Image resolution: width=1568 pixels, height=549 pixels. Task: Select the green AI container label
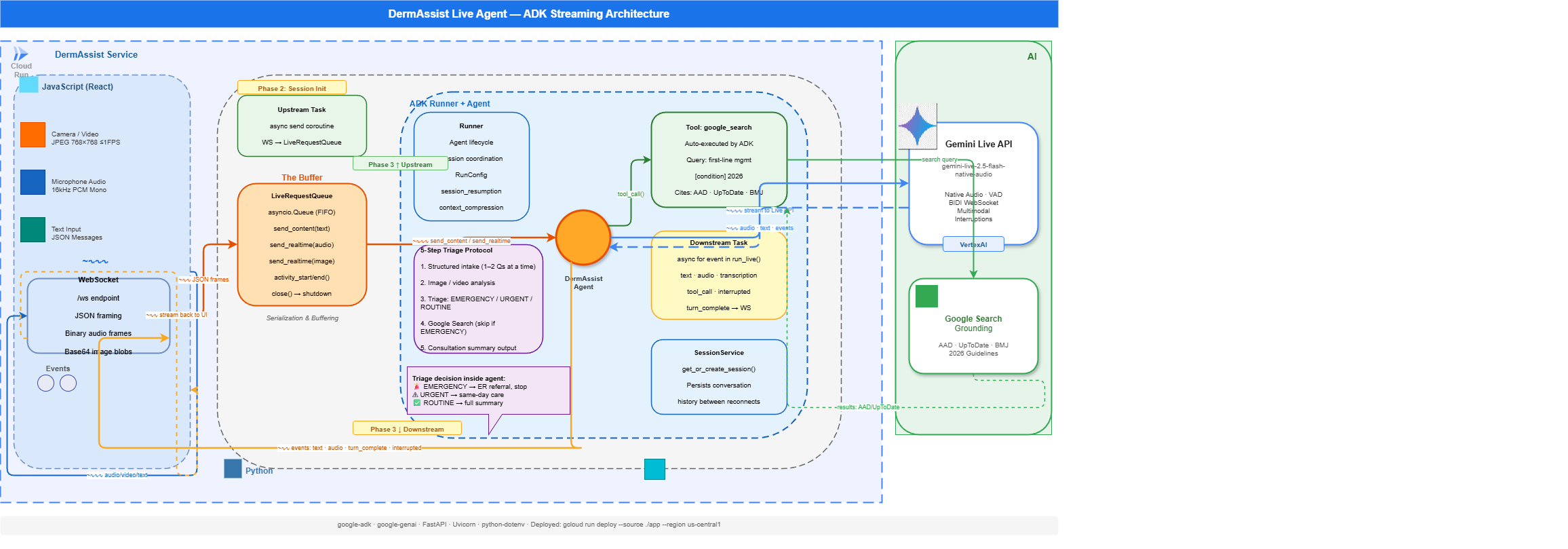[1032, 57]
